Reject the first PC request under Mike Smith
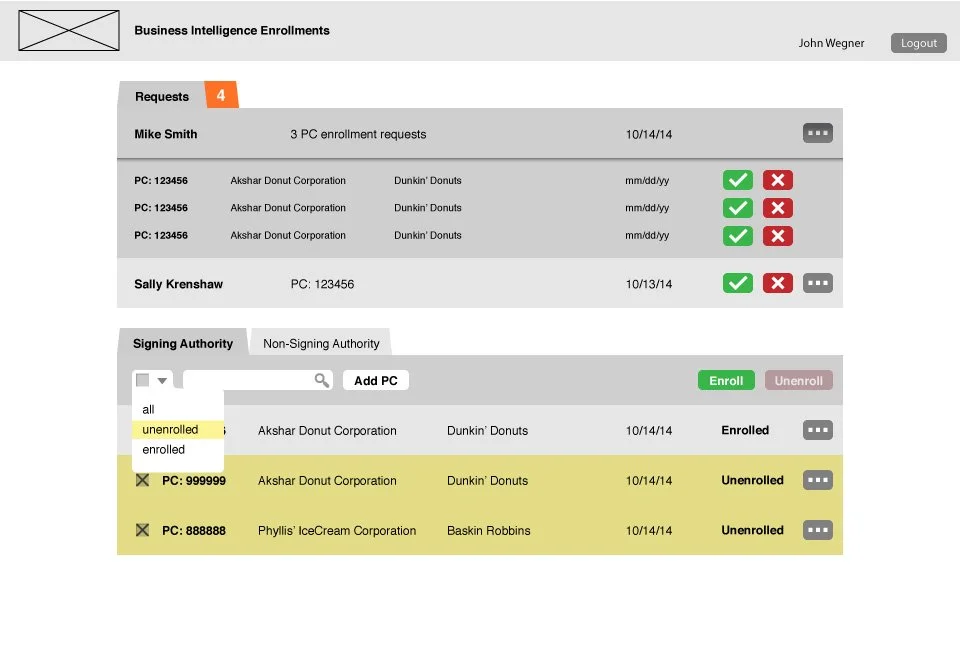 778,180
